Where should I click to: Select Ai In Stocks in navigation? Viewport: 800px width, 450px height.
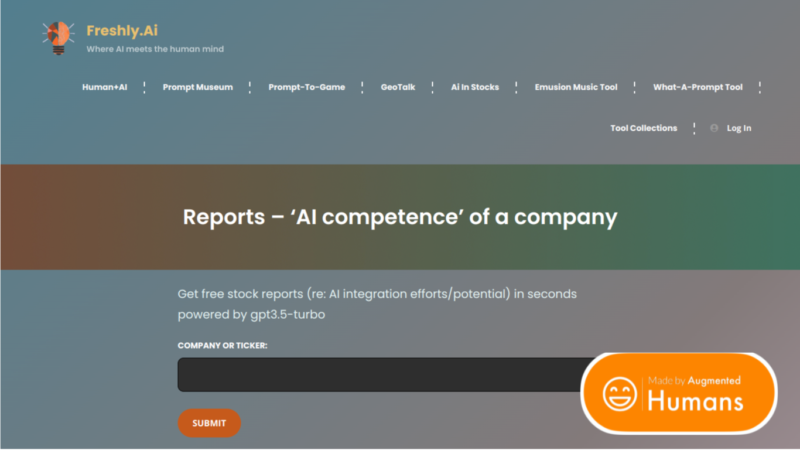(474, 87)
